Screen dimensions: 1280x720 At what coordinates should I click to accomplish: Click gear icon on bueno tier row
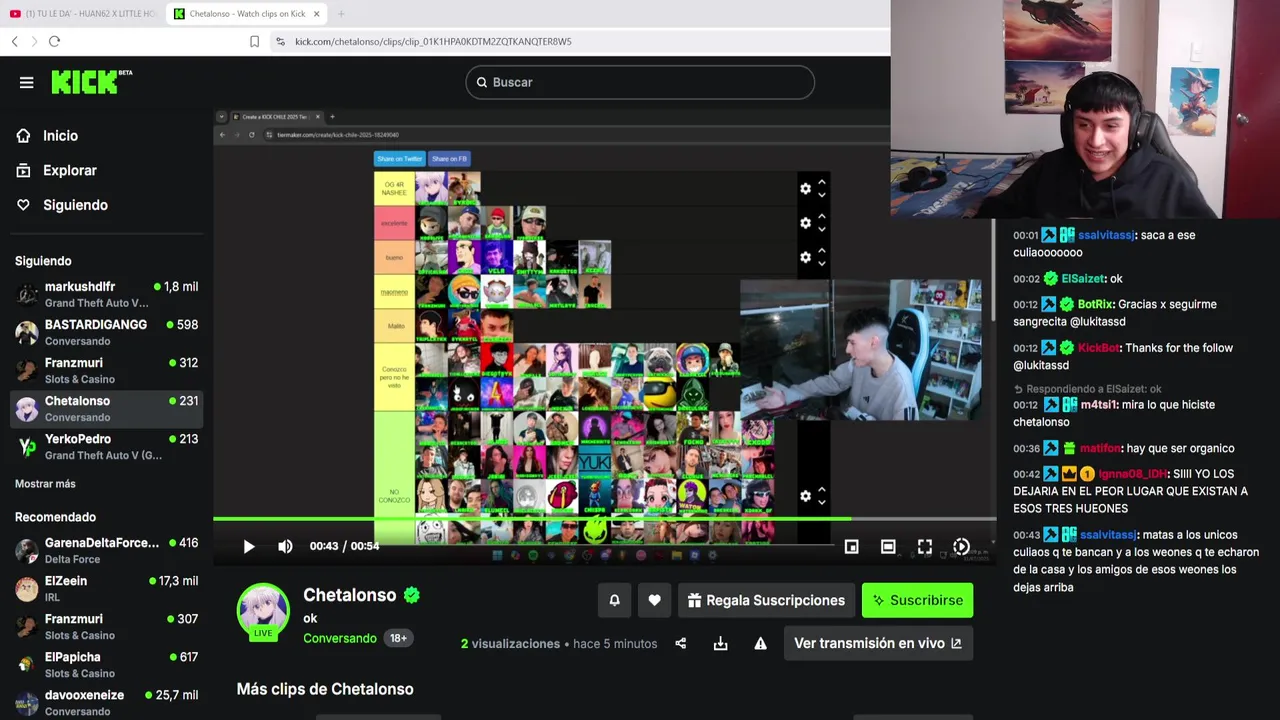(805, 257)
